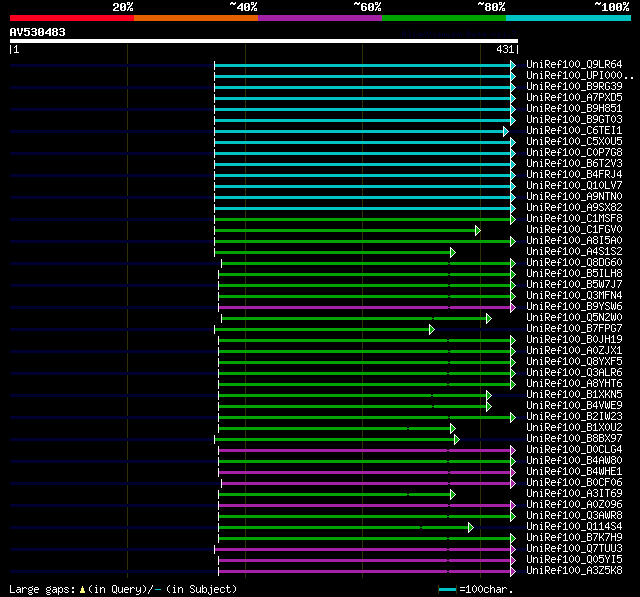Click the purple alignment bar for UniRef100_B9YSW6
640x597 pixels.
364,308
